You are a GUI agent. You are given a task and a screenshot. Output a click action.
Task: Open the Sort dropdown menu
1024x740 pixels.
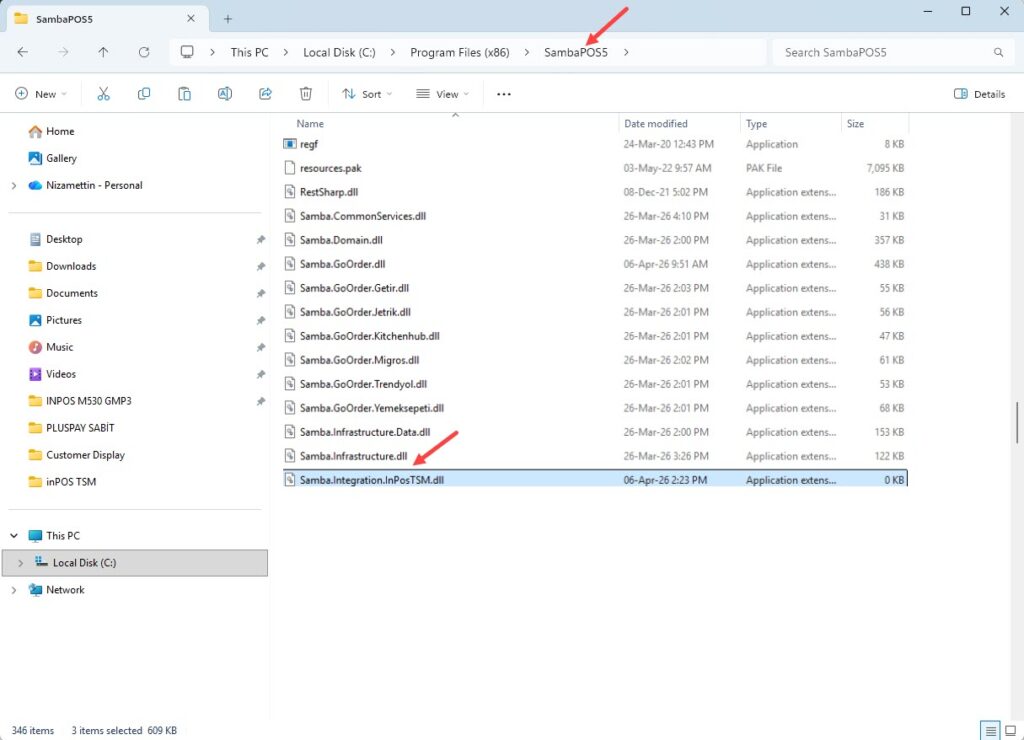[x=366, y=94]
